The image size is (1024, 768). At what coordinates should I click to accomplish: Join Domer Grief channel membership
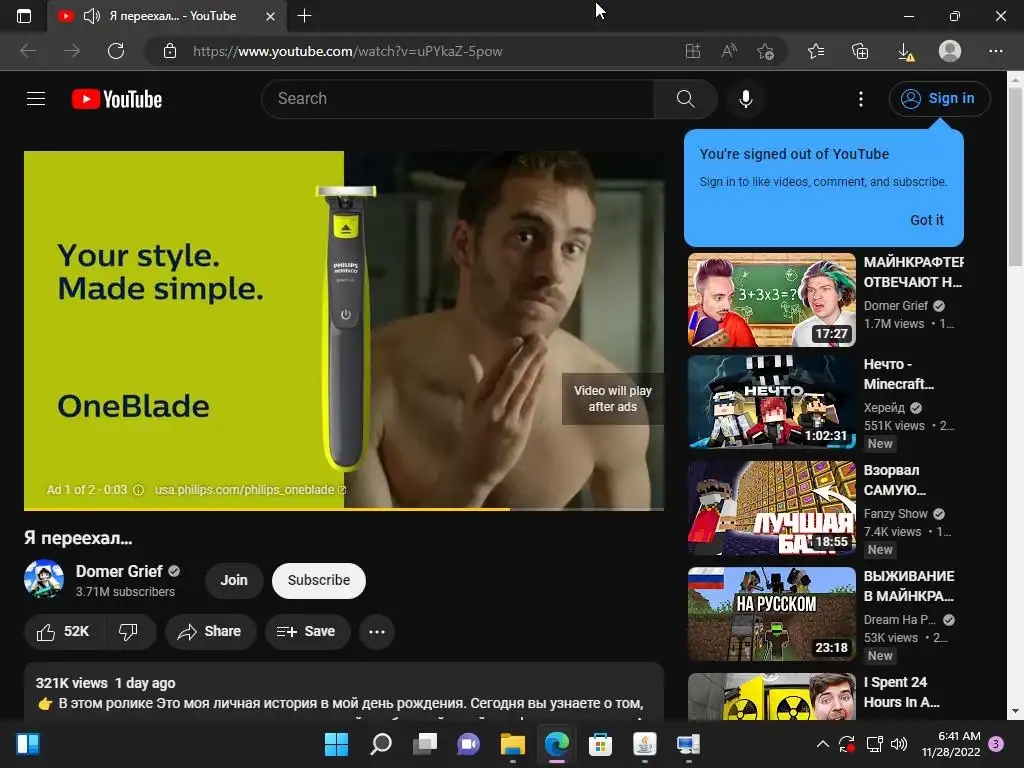(234, 580)
